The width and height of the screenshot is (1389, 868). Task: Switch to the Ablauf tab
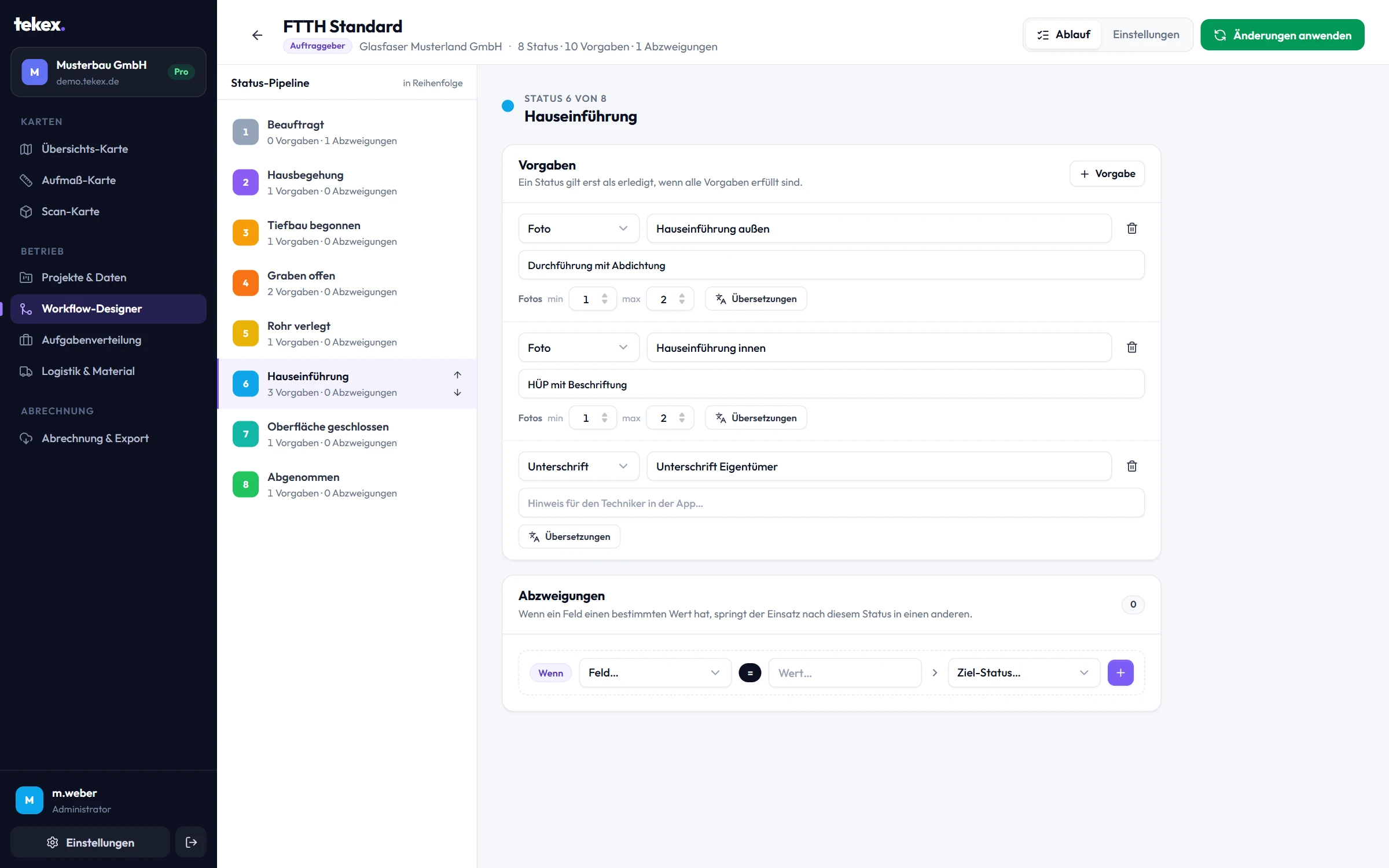(1063, 35)
